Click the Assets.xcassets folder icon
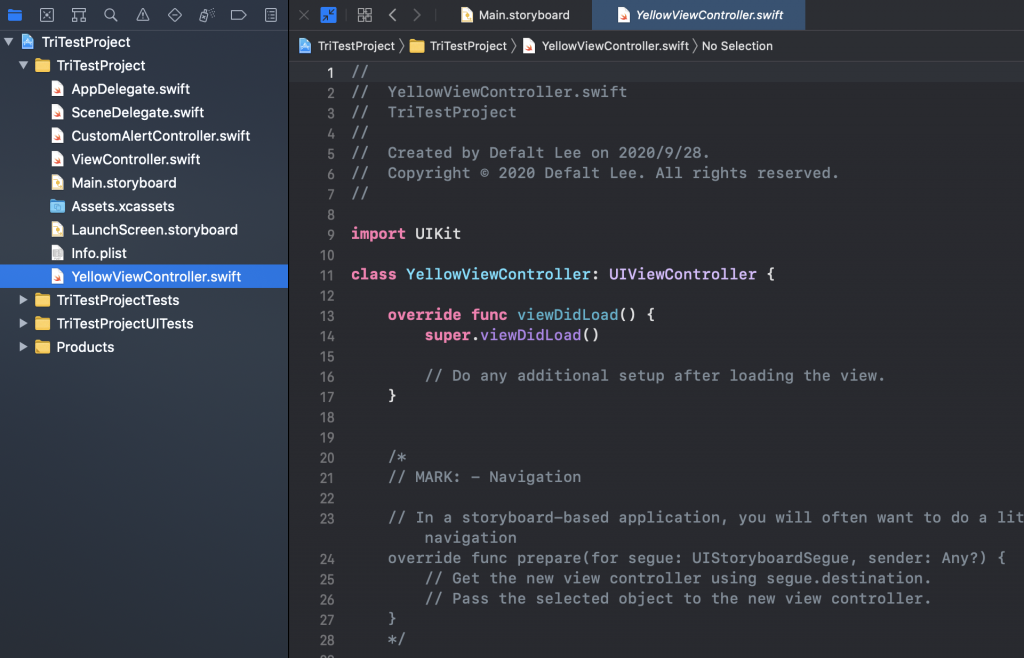The width and height of the screenshot is (1024, 658). (x=57, y=206)
